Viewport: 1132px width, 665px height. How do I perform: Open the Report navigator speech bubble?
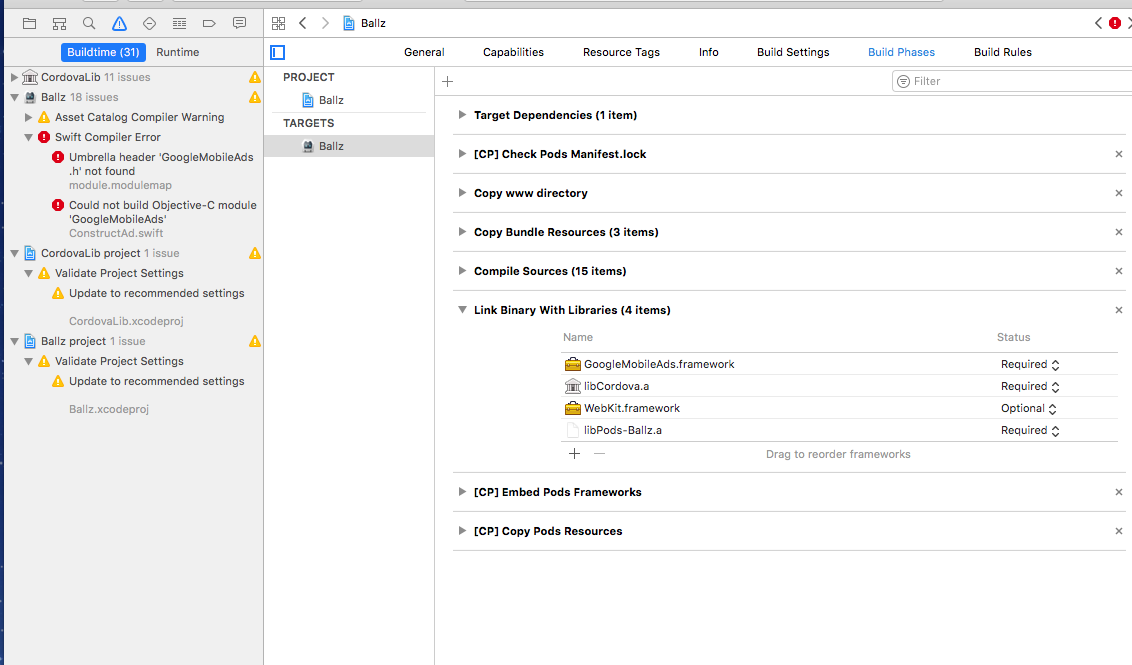coord(240,23)
